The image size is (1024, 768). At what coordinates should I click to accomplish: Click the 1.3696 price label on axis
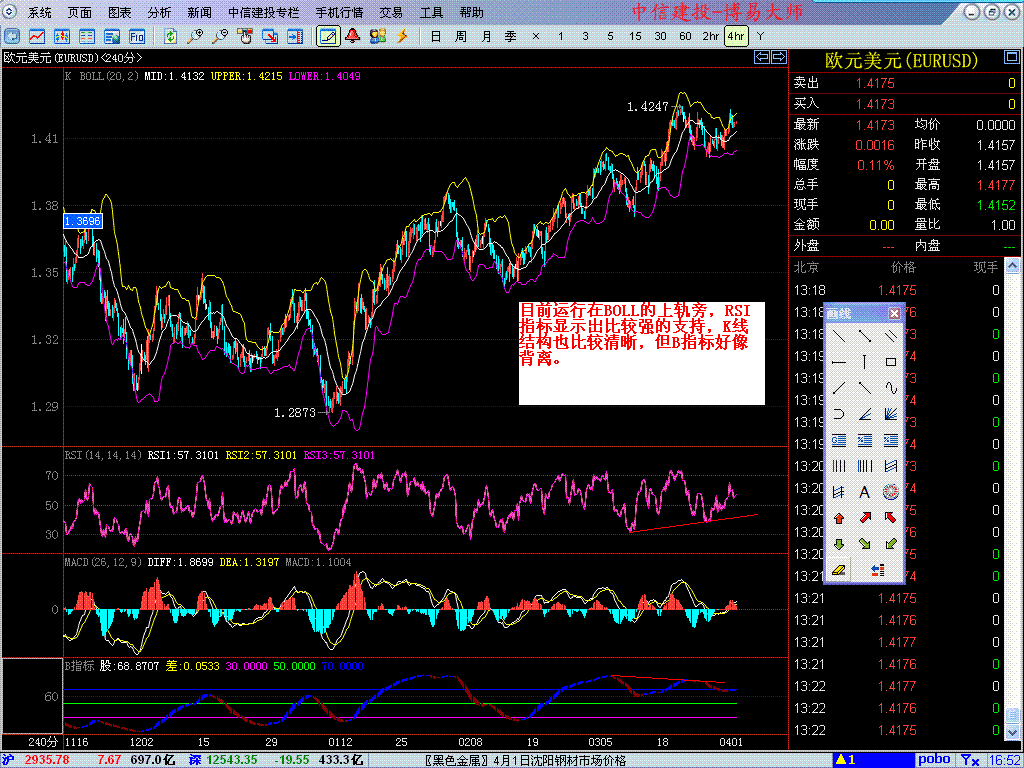[x=82, y=221]
